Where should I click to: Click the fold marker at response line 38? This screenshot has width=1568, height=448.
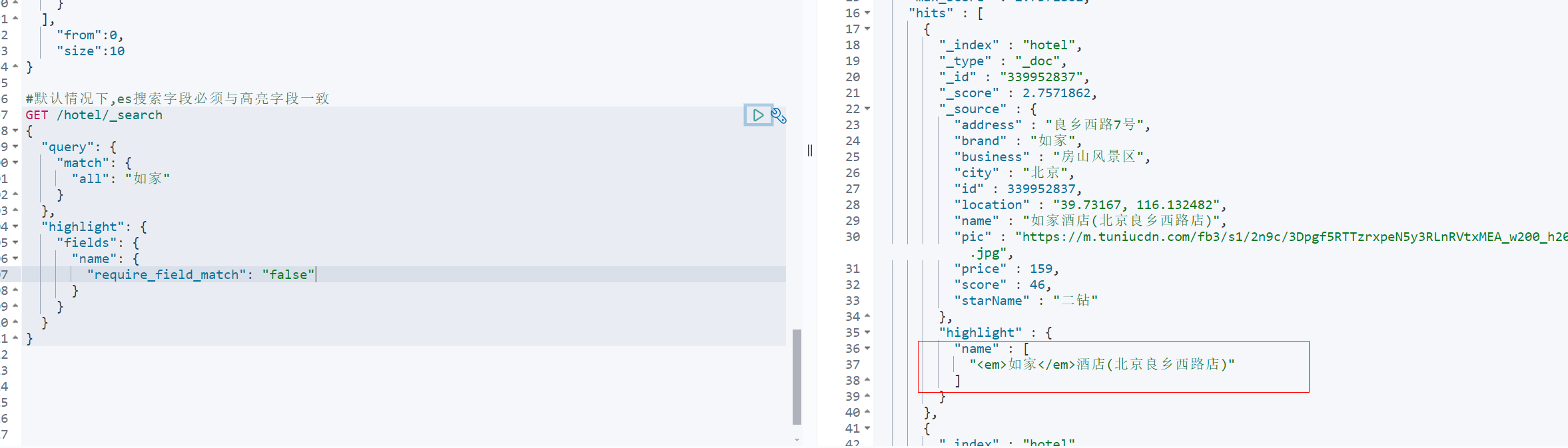[867, 380]
